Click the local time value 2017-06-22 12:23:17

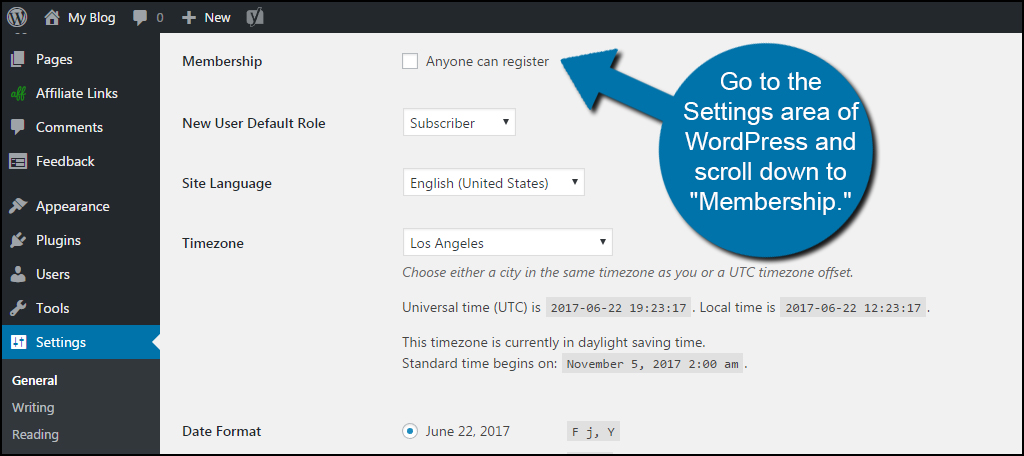click(x=853, y=308)
